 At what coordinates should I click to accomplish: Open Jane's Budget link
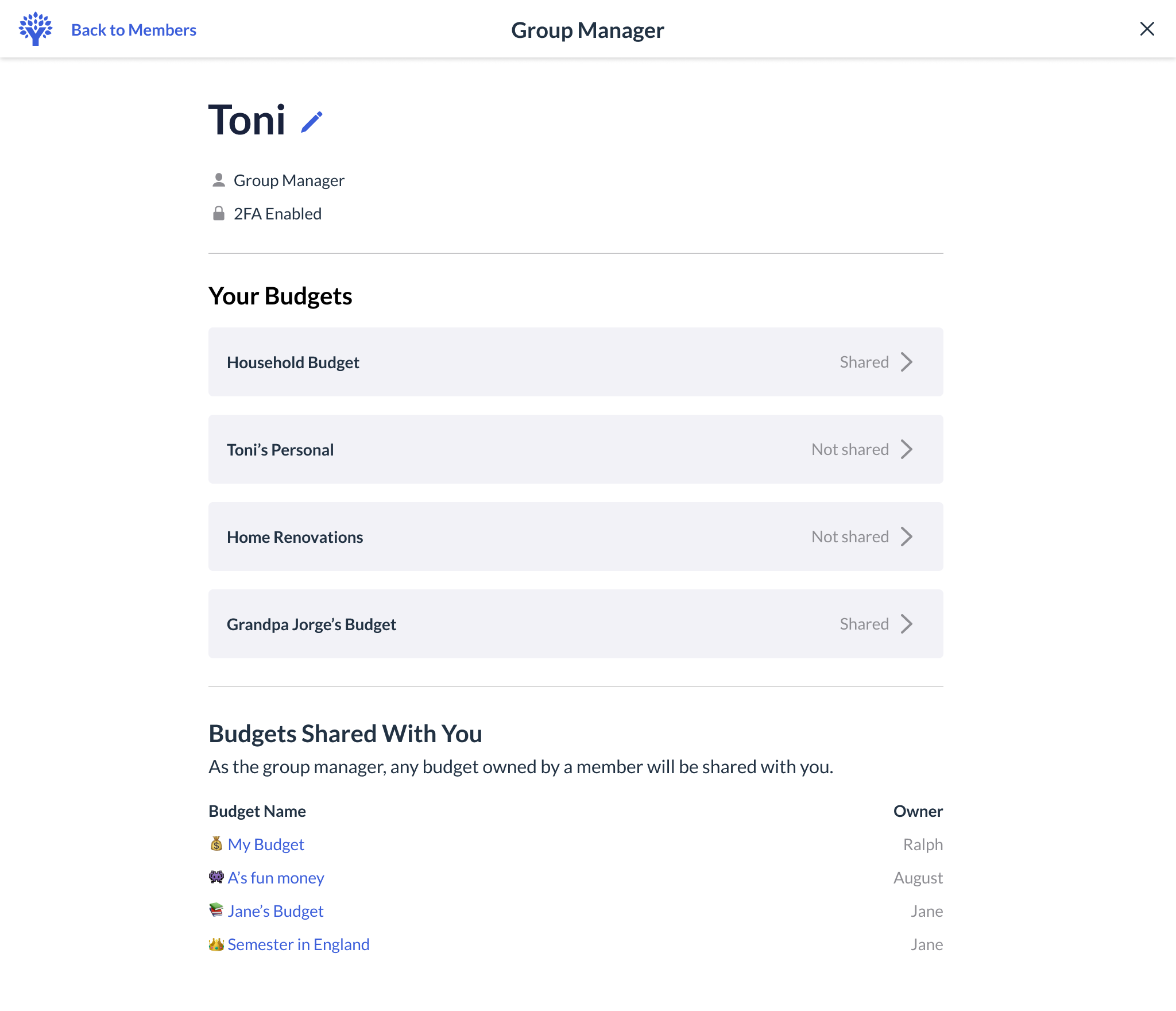pos(276,911)
